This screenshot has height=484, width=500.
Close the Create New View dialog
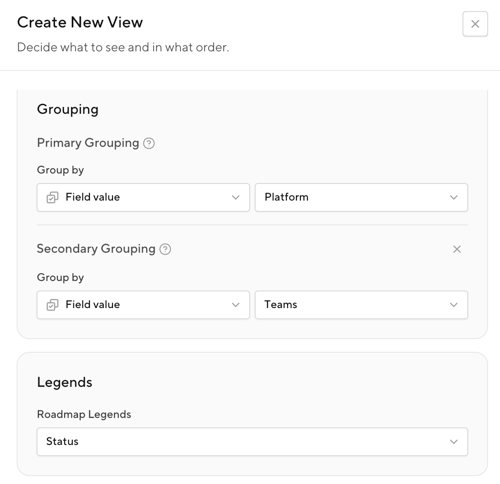[475, 24]
